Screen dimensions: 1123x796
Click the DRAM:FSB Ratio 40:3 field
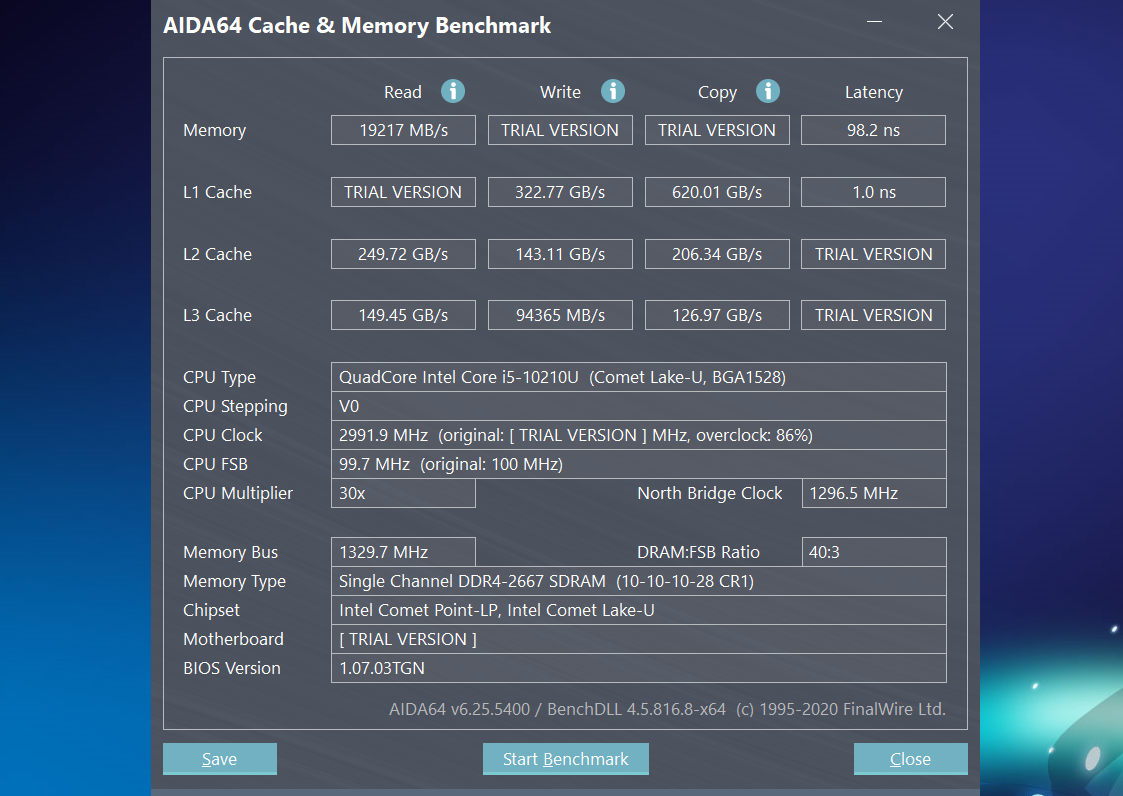tap(874, 552)
